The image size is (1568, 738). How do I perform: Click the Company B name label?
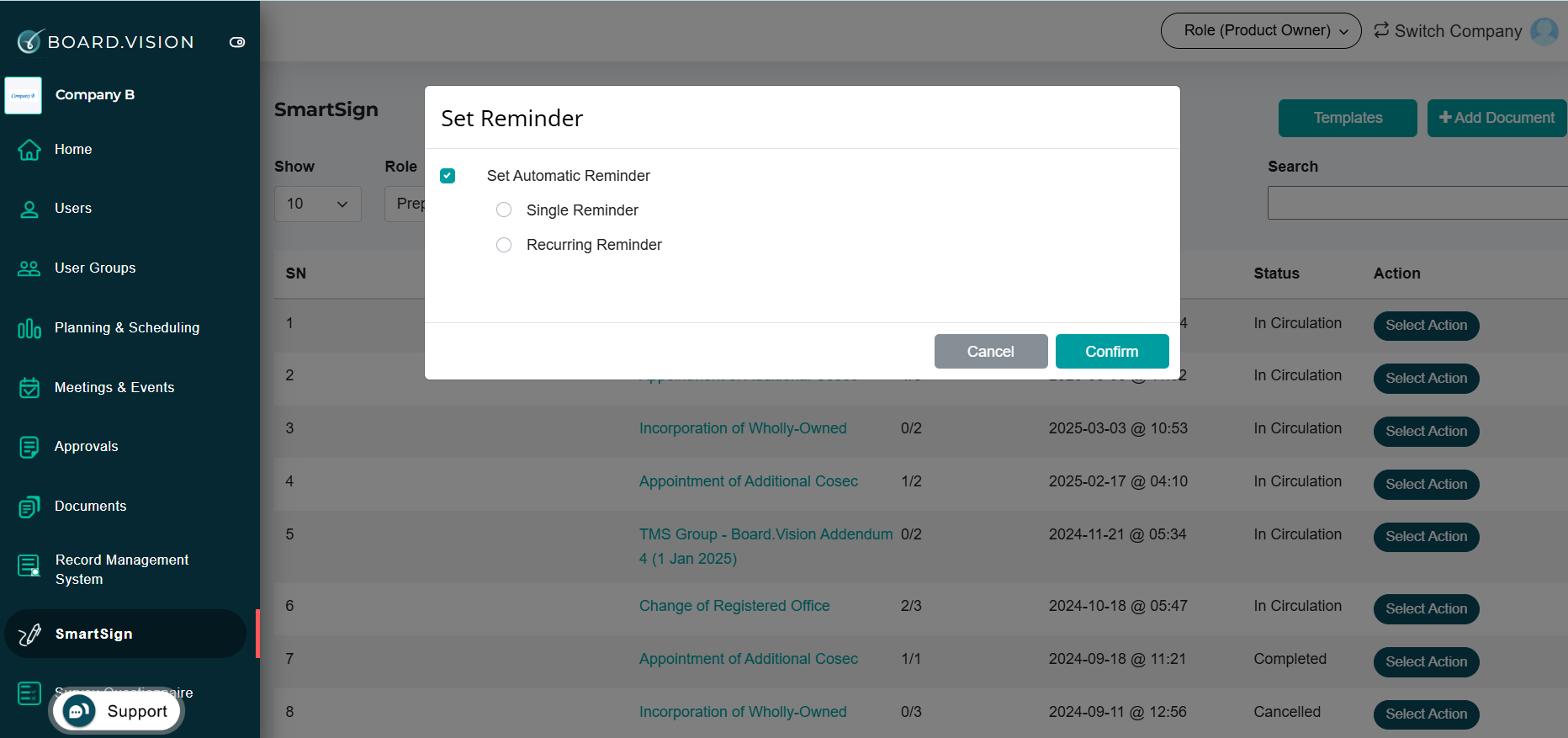point(95,95)
